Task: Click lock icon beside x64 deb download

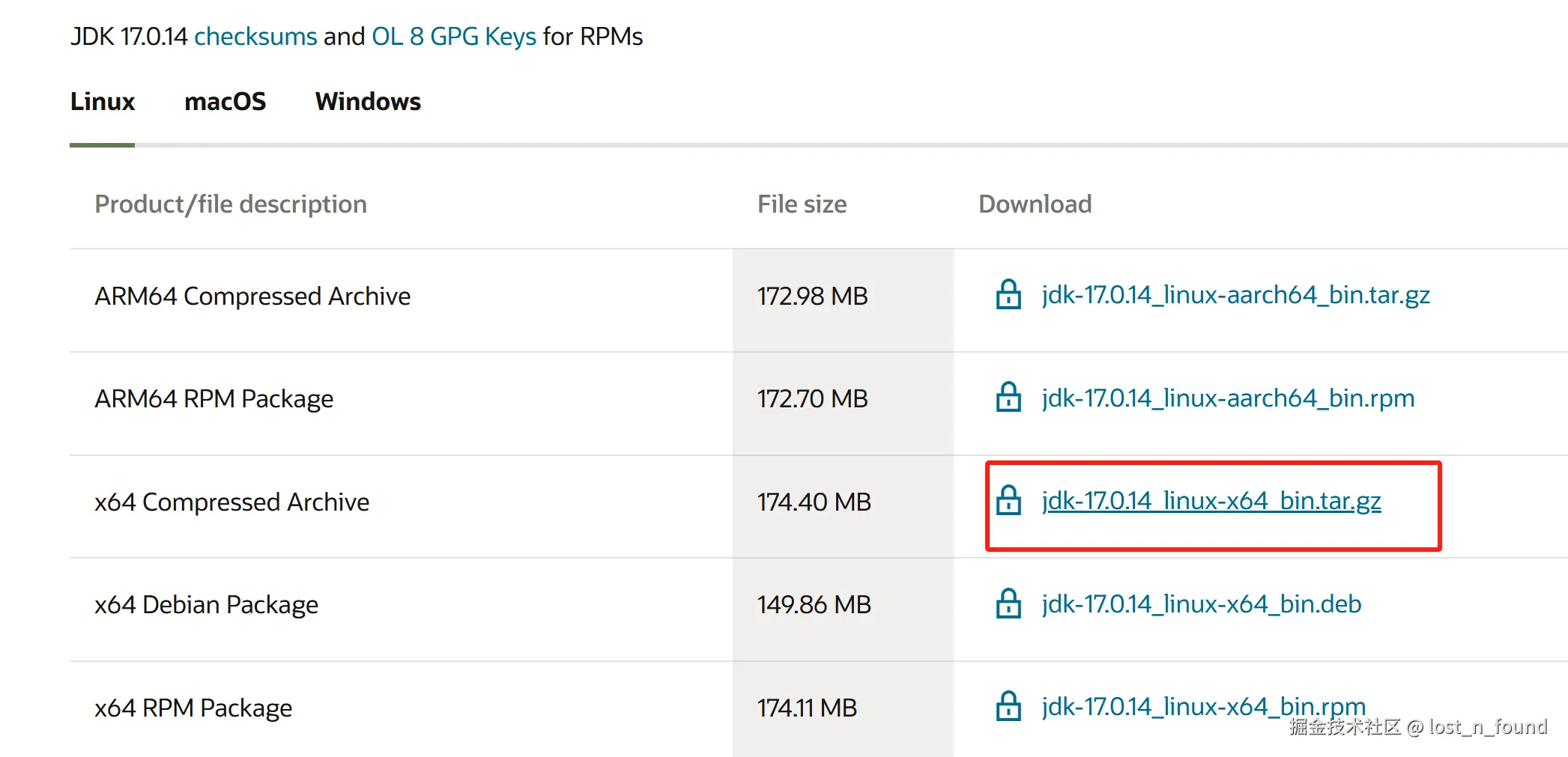Action: pos(1008,604)
